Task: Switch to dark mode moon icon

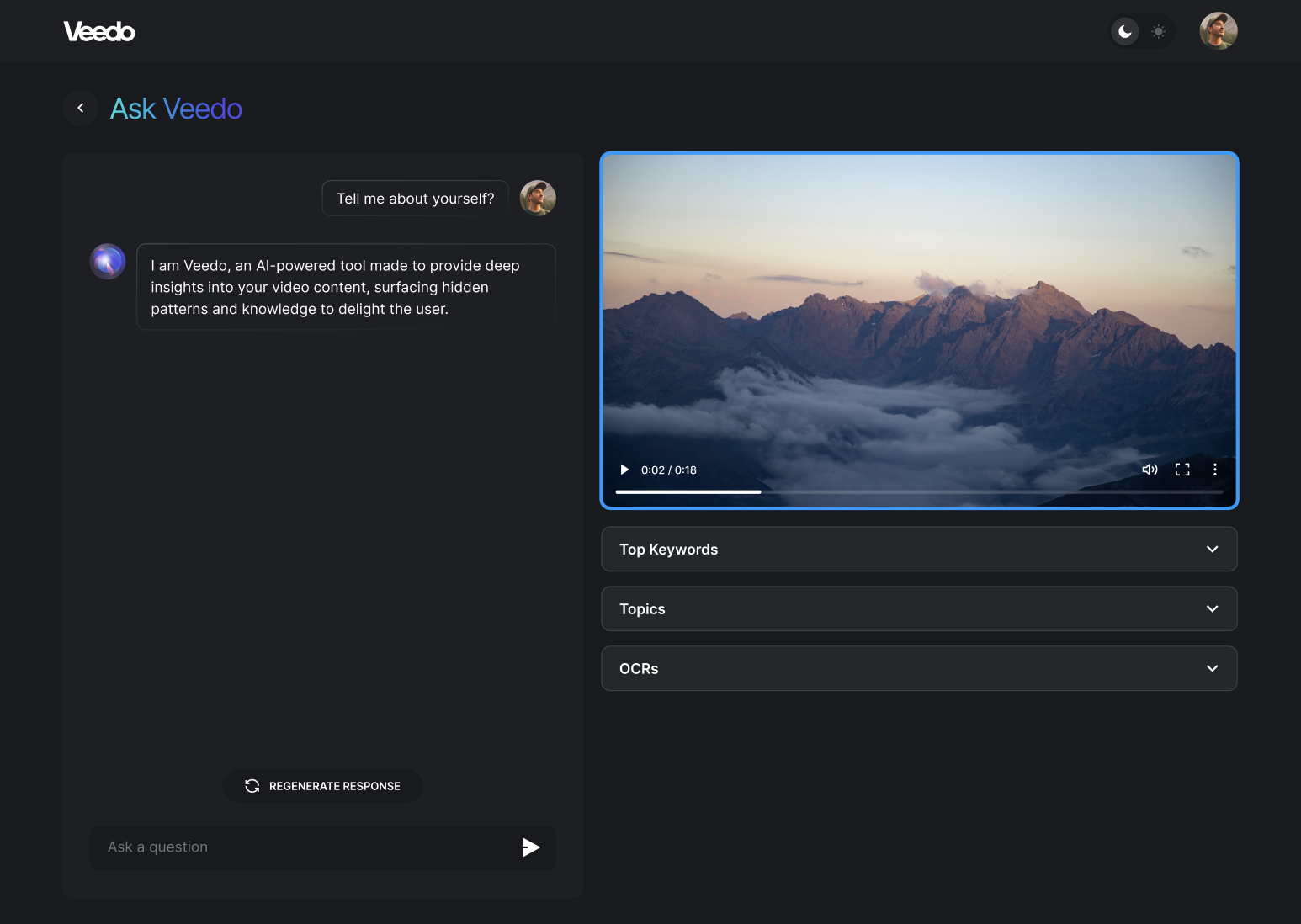Action: pyautogui.click(x=1125, y=32)
